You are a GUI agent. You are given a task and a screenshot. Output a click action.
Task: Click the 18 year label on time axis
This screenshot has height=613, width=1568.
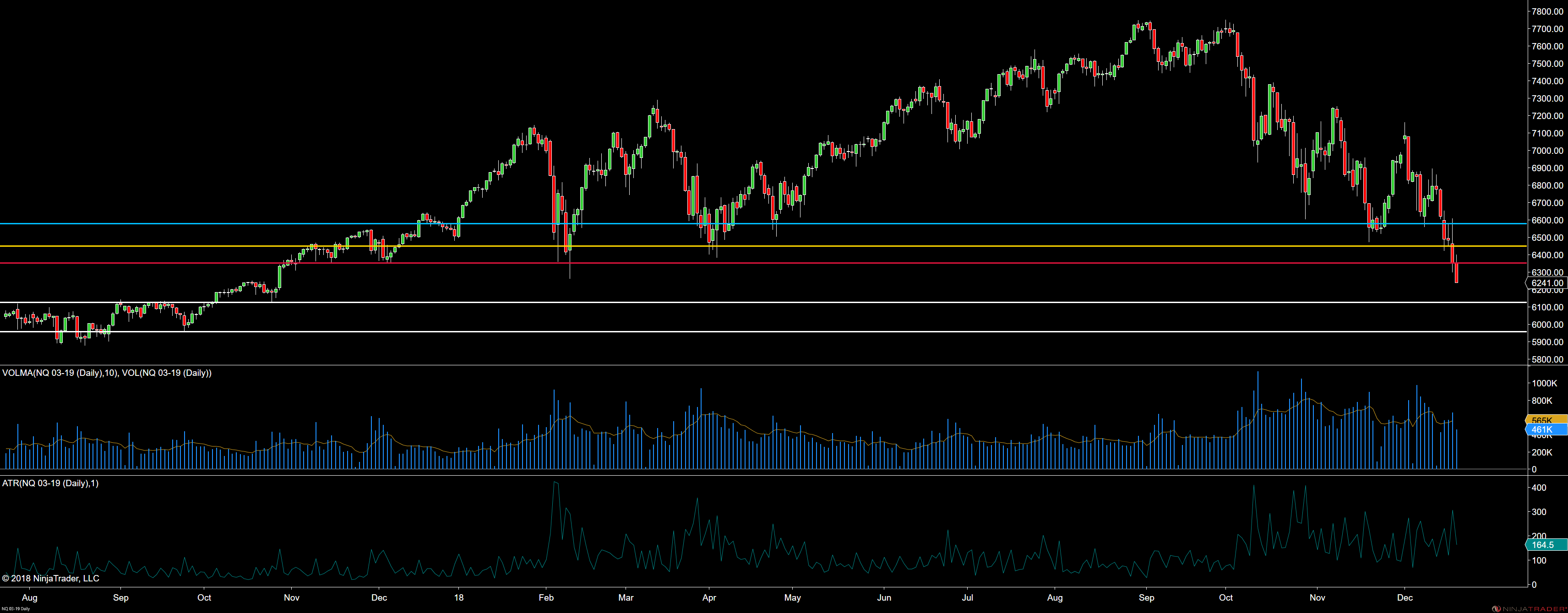(x=459, y=597)
